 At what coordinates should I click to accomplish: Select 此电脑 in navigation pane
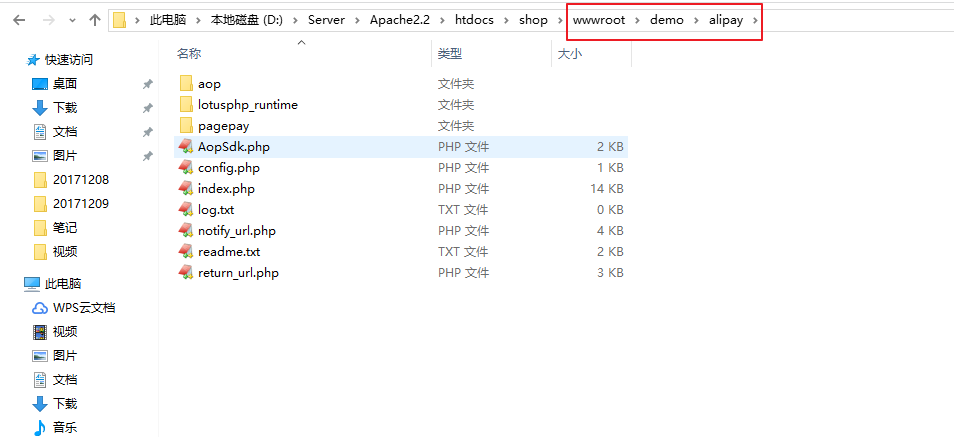click(x=62, y=284)
